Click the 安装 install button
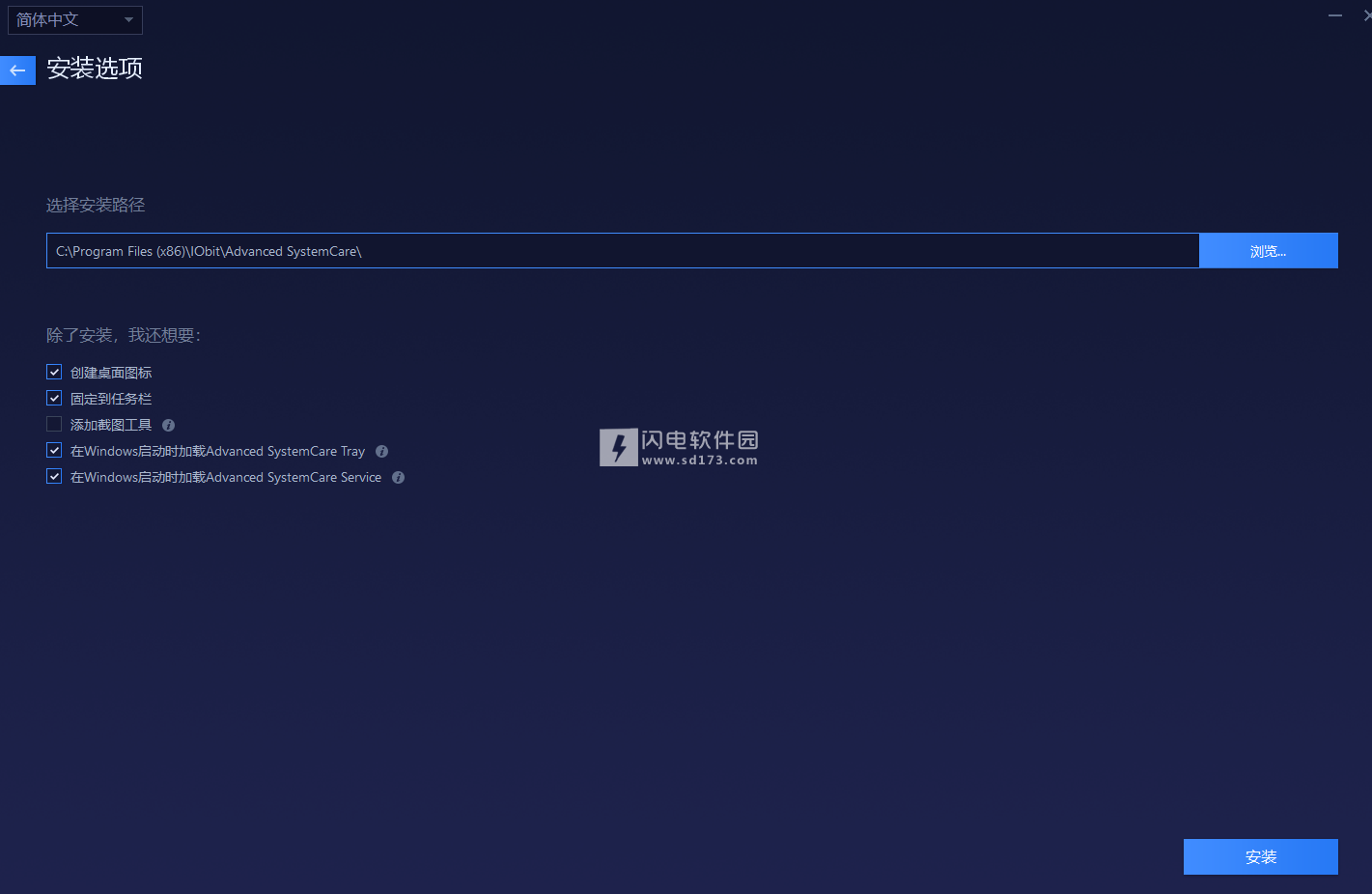 coord(1260,856)
